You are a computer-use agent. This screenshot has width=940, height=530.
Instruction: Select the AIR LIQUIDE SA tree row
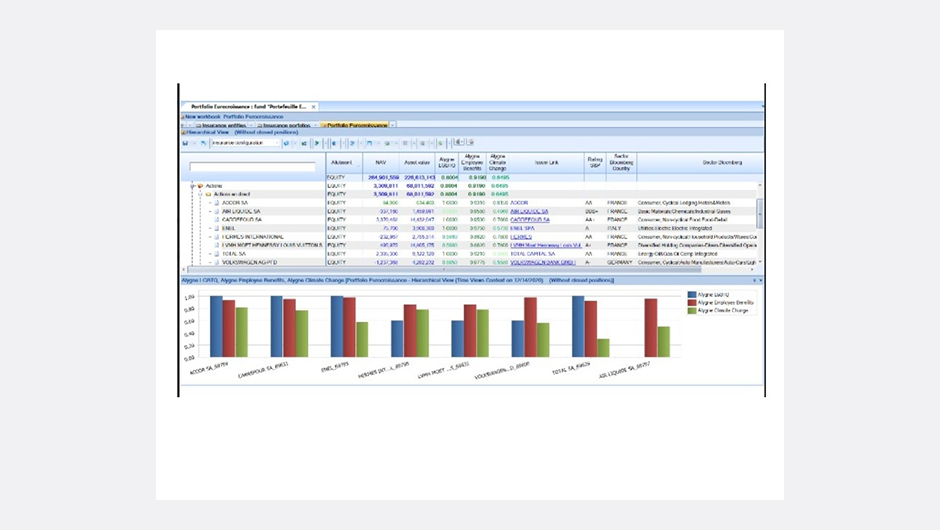[x=241, y=211]
